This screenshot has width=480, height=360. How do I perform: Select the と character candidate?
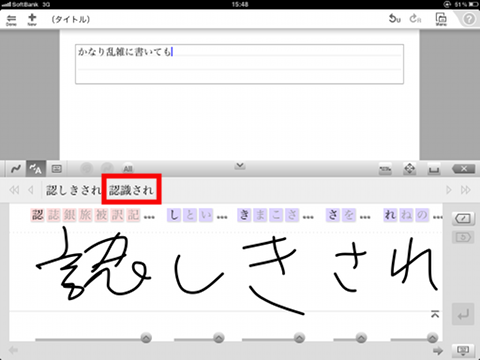click(190, 215)
